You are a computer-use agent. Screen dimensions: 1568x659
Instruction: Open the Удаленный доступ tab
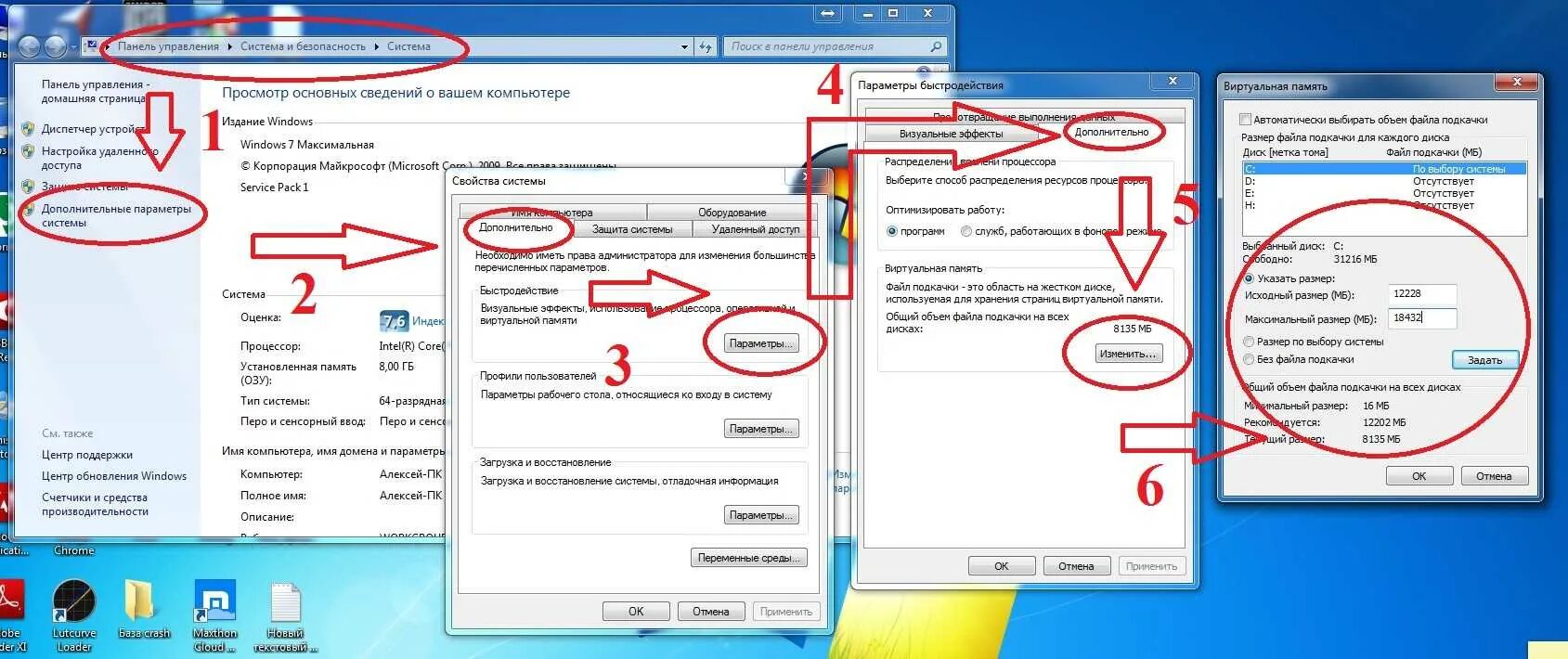[755, 229]
